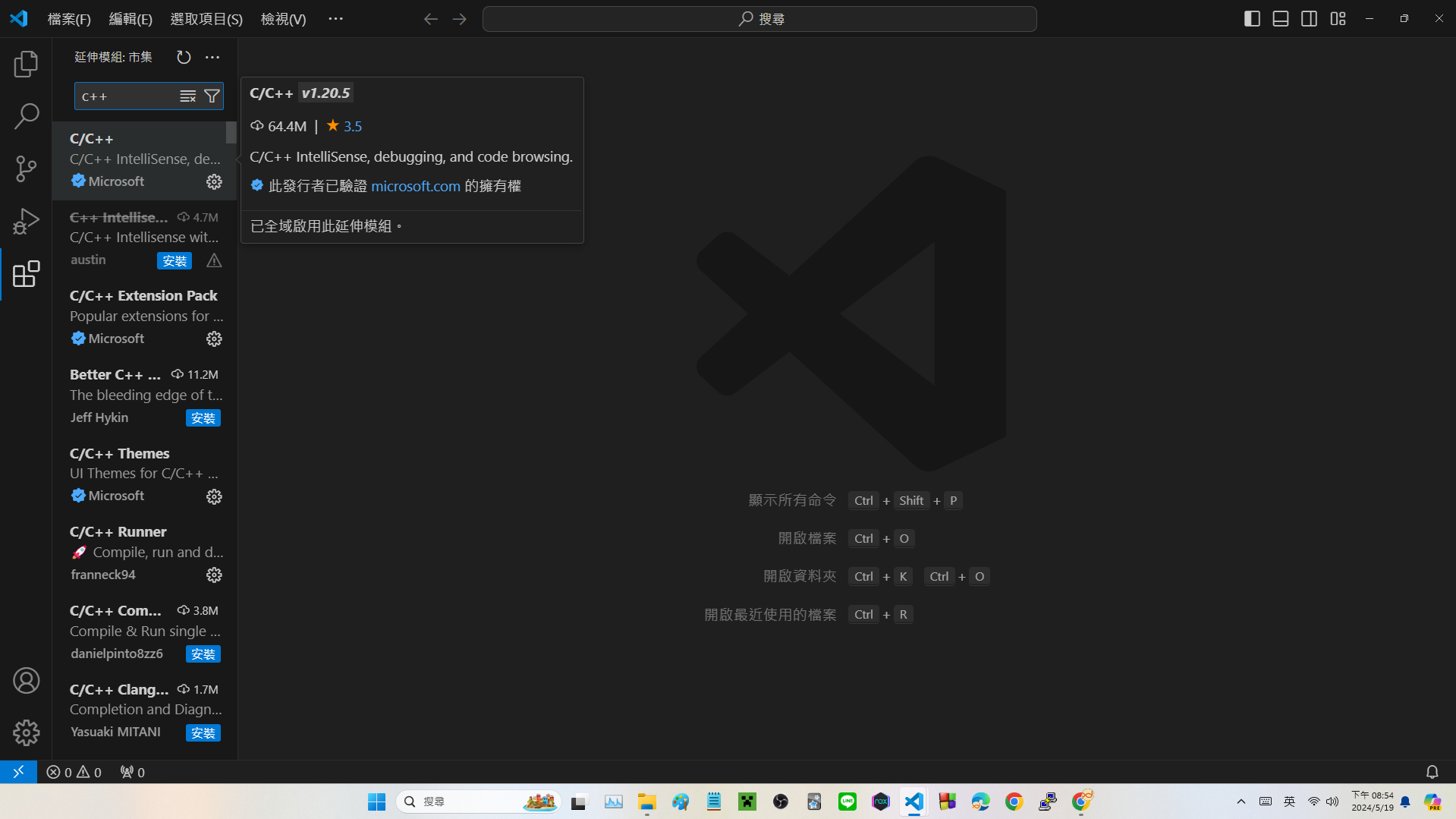
Task: Open Google Chrome from the taskbar
Action: point(1014,802)
